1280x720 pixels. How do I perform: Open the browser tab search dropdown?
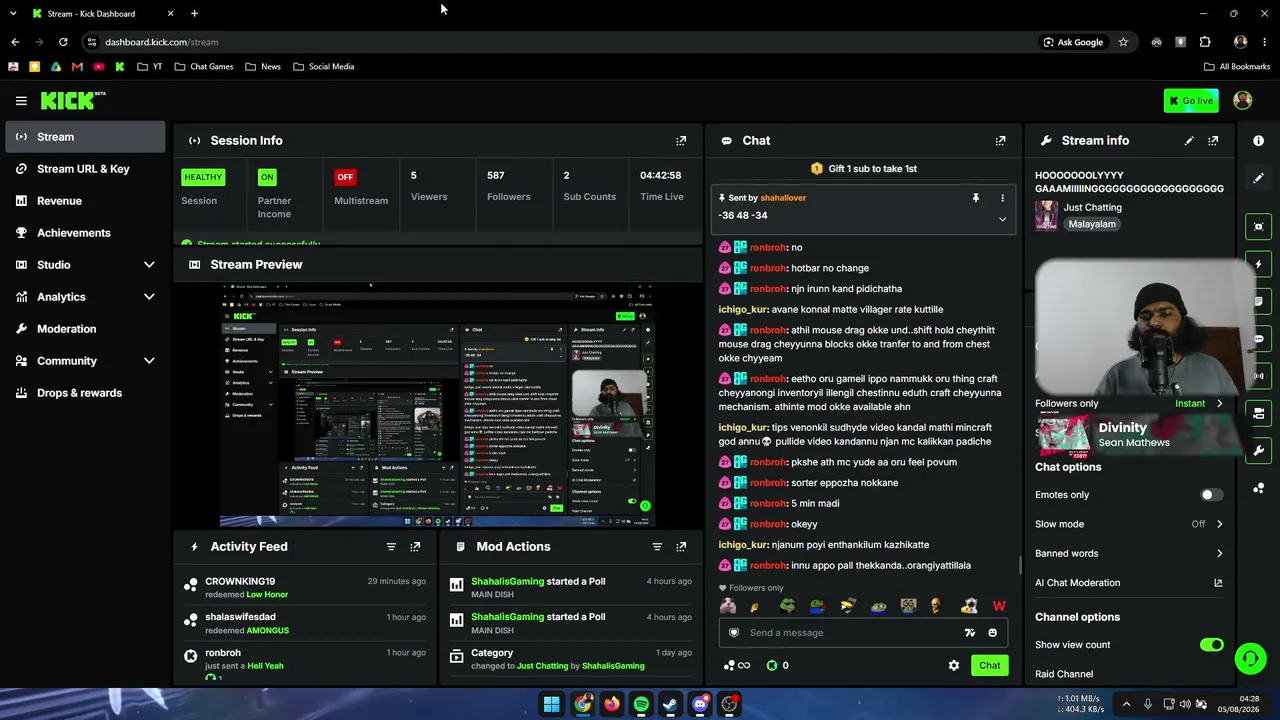14,13
